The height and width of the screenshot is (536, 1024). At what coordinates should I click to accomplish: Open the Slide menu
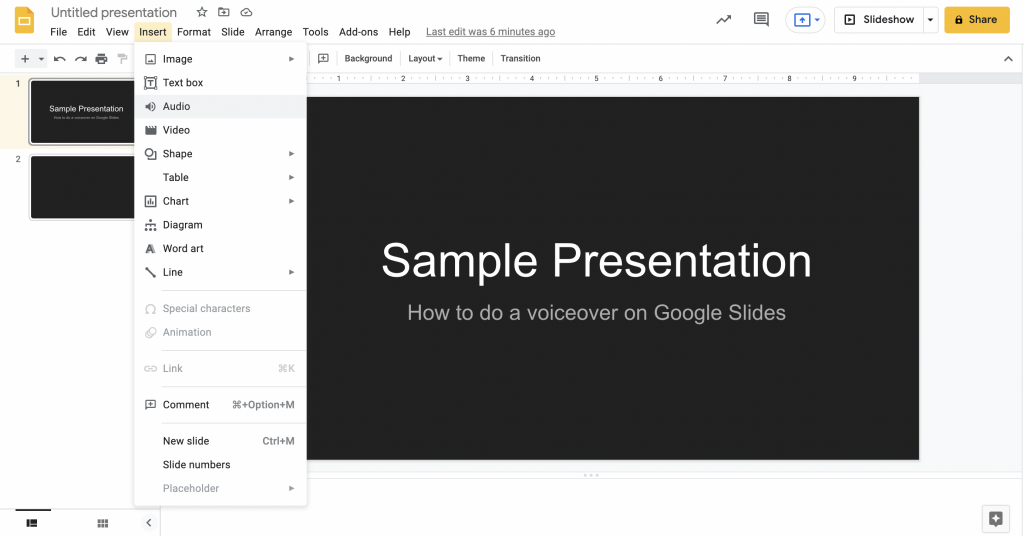pyautogui.click(x=232, y=31)
